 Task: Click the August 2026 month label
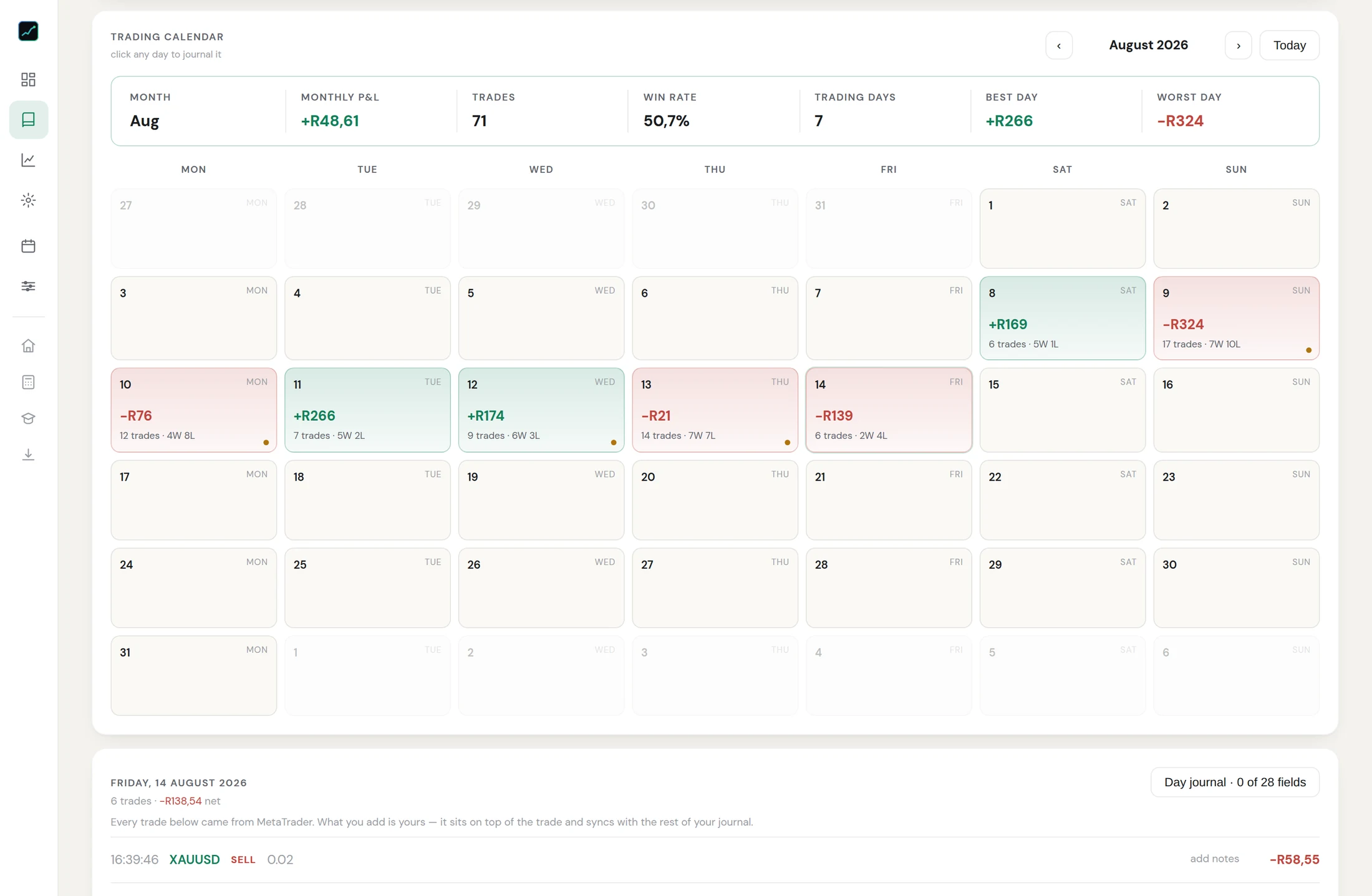pos(1148,45)
